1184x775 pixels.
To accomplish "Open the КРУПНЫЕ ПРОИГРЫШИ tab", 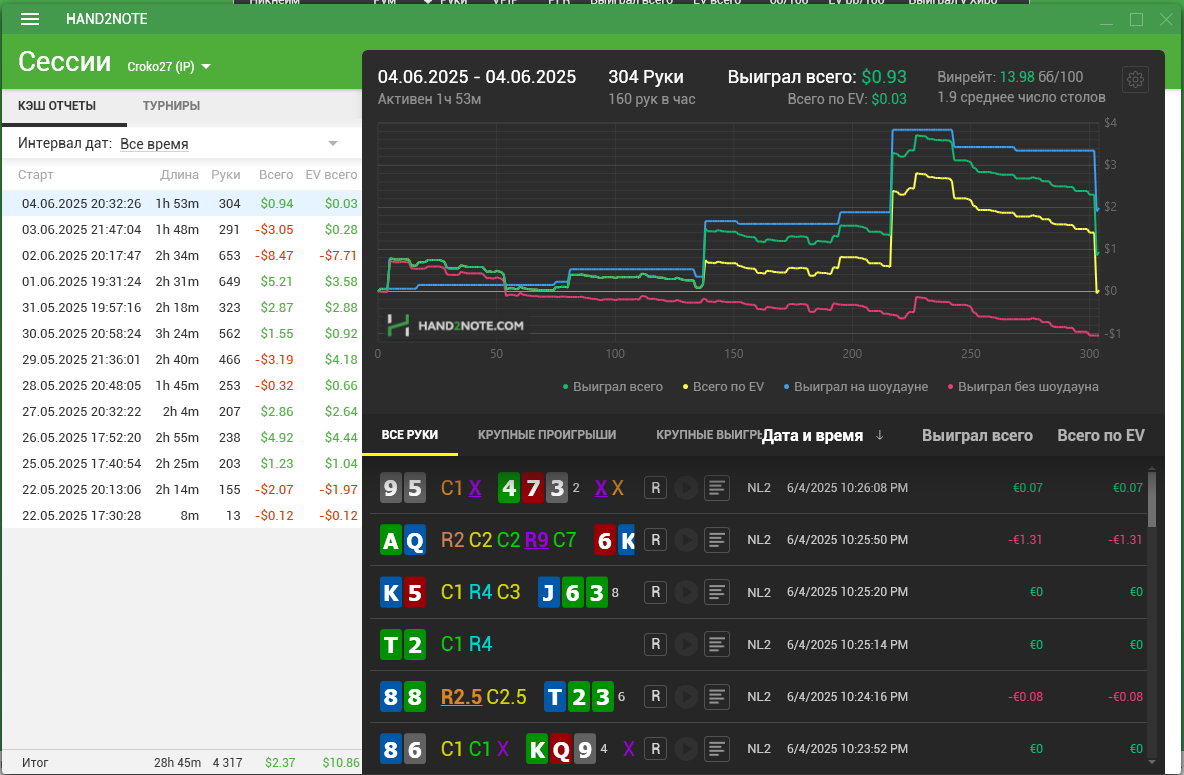I will 547,435.
